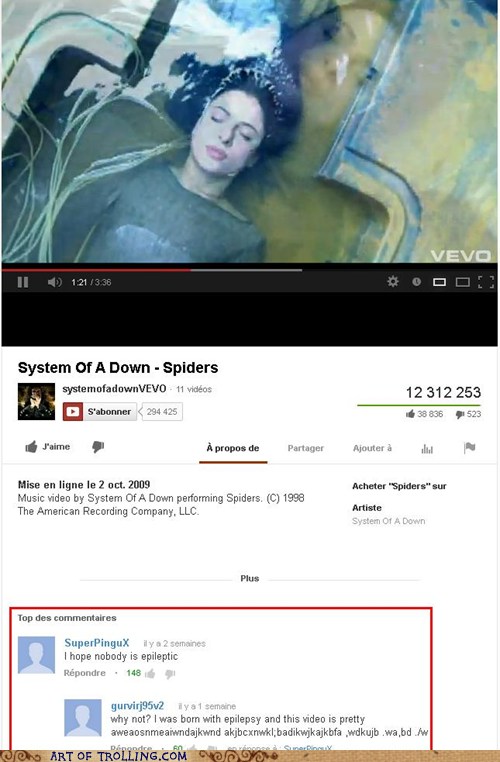Seek on the red video progress bar

(x=152, y=270)
